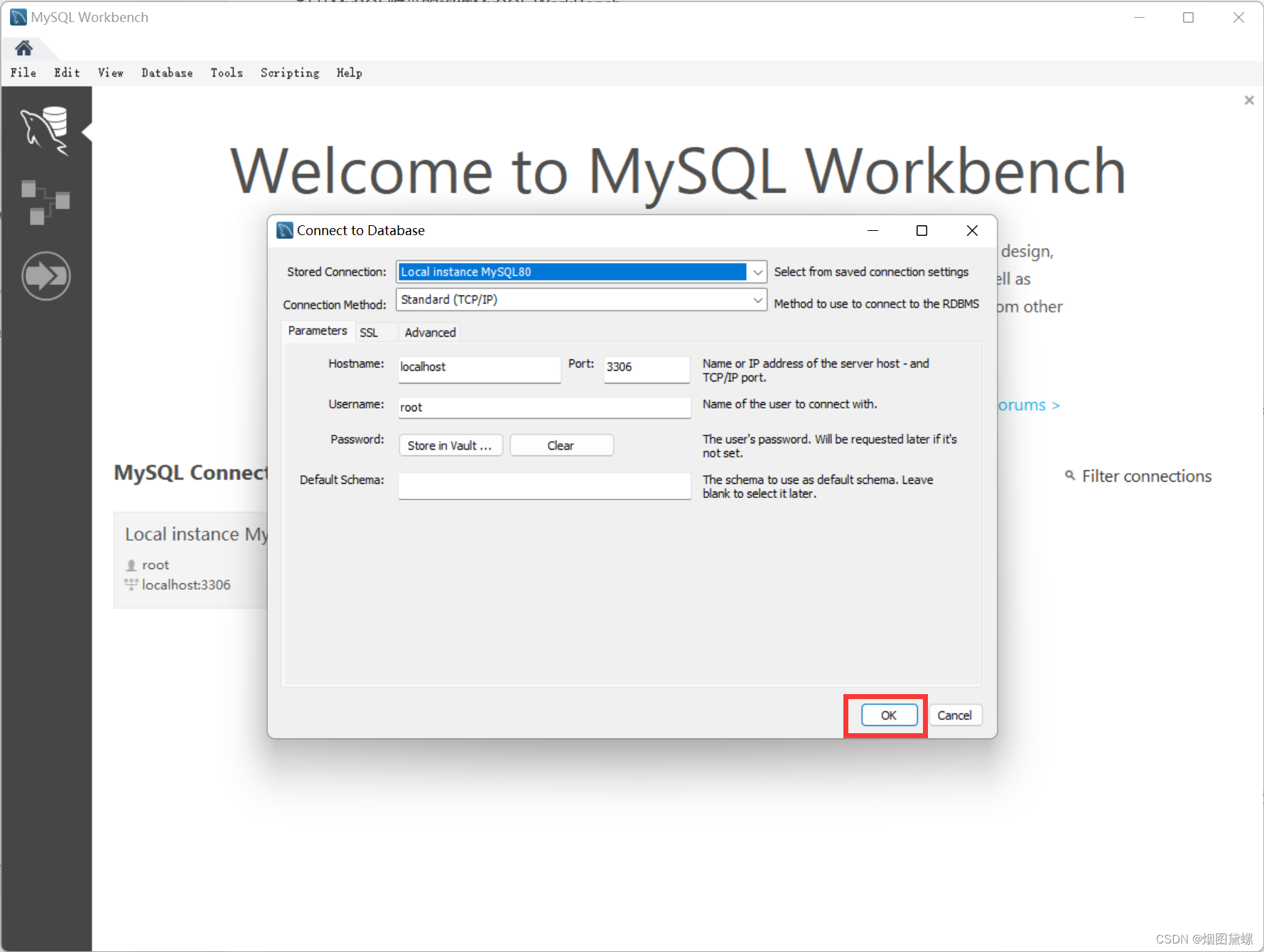Close the Connect to Database dialog
The height and width of the screenshot is (952, 1264).
click(972, 230)
